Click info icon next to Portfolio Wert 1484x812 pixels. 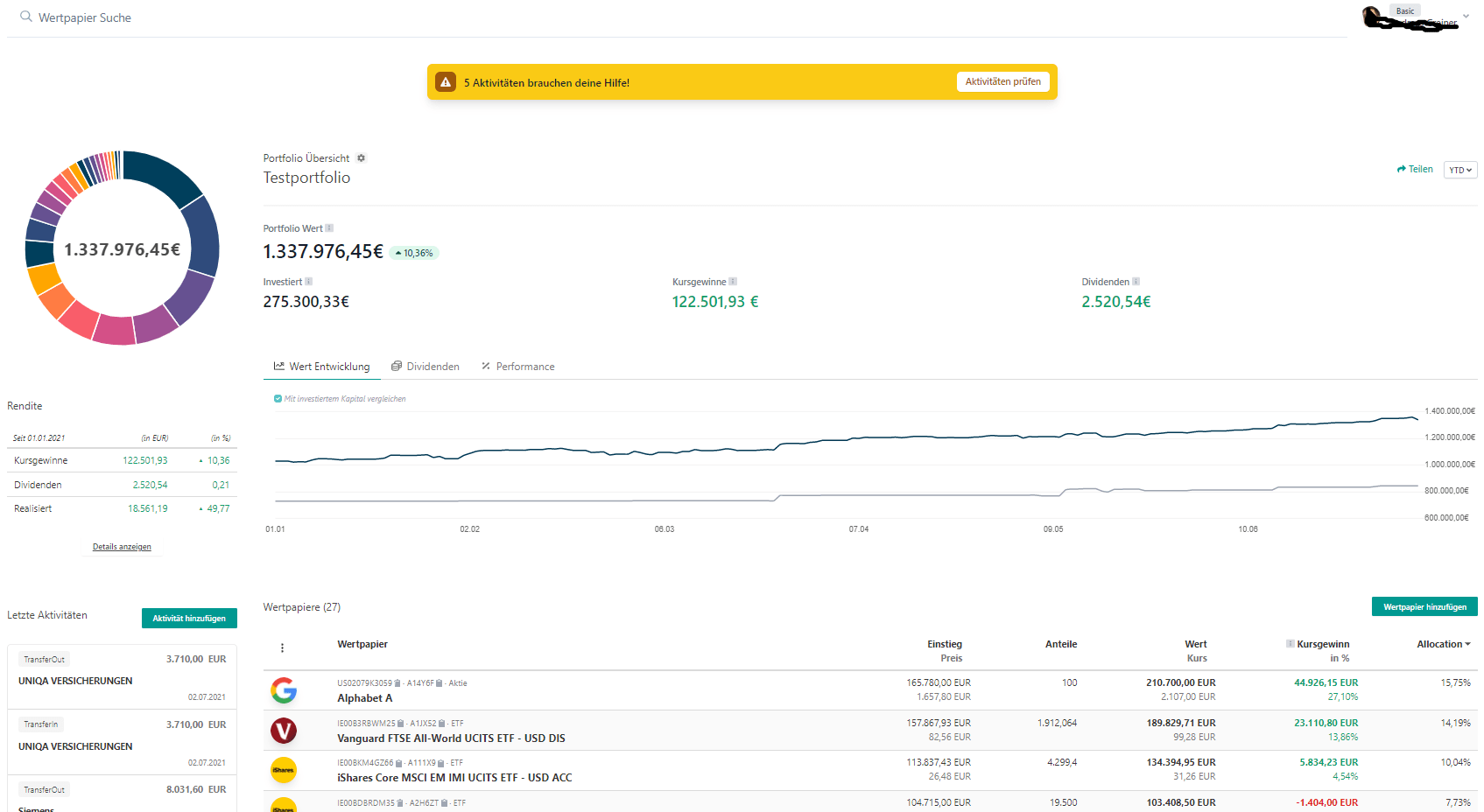tap(329, 228)
